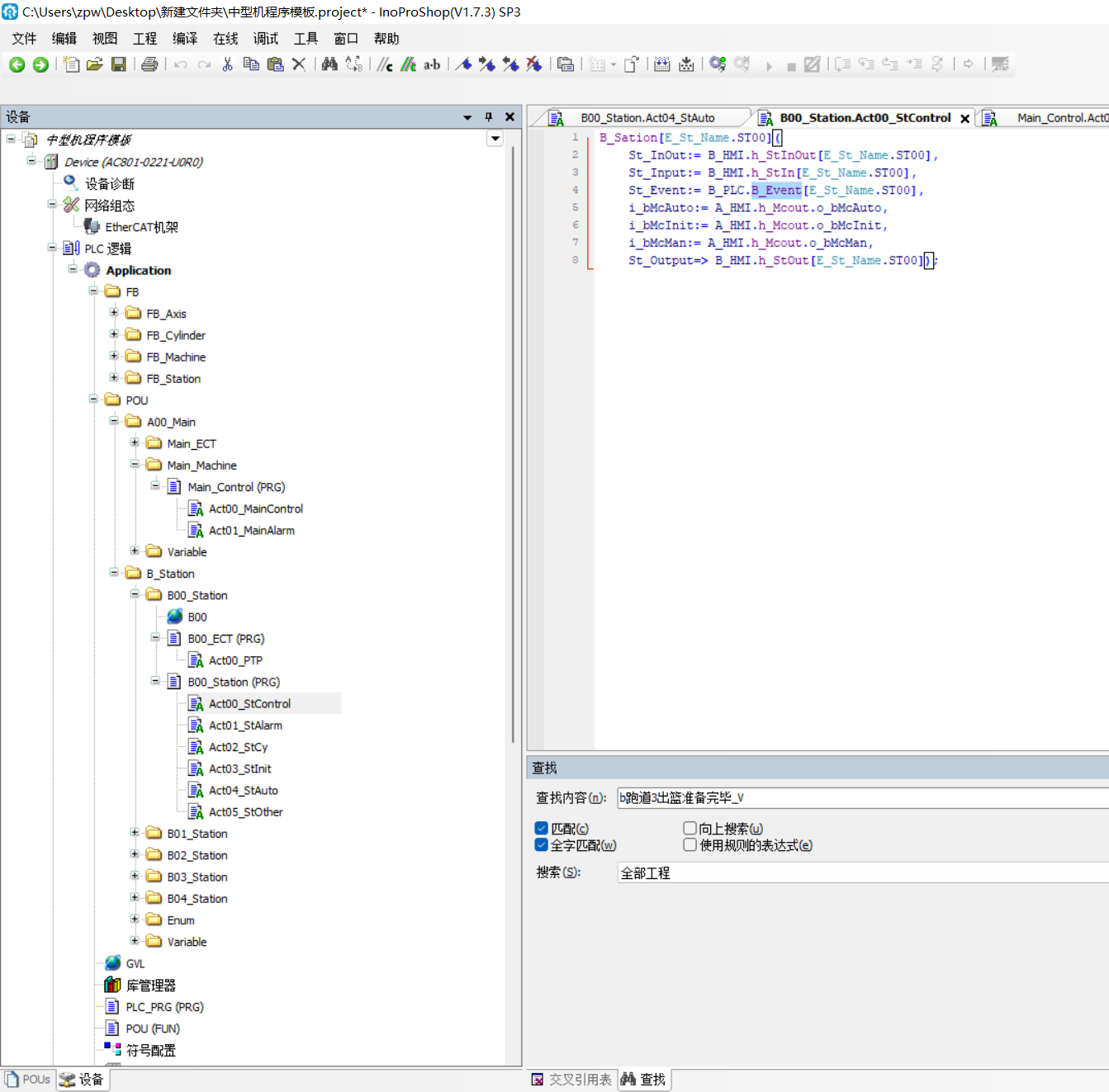Image resolution: width=1109 pixels, height=1092 pixels.
Task: Select the GVL item in tree
Action: coord(135,963)
